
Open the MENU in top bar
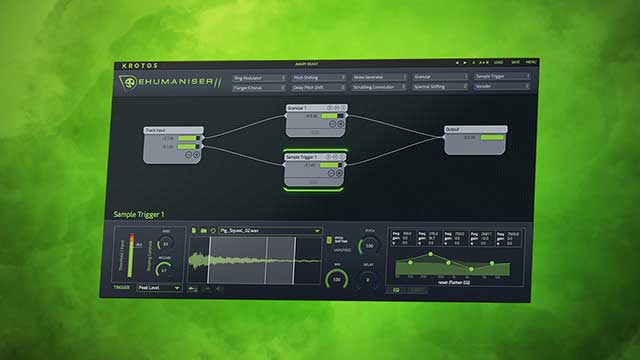click(531, 62)
